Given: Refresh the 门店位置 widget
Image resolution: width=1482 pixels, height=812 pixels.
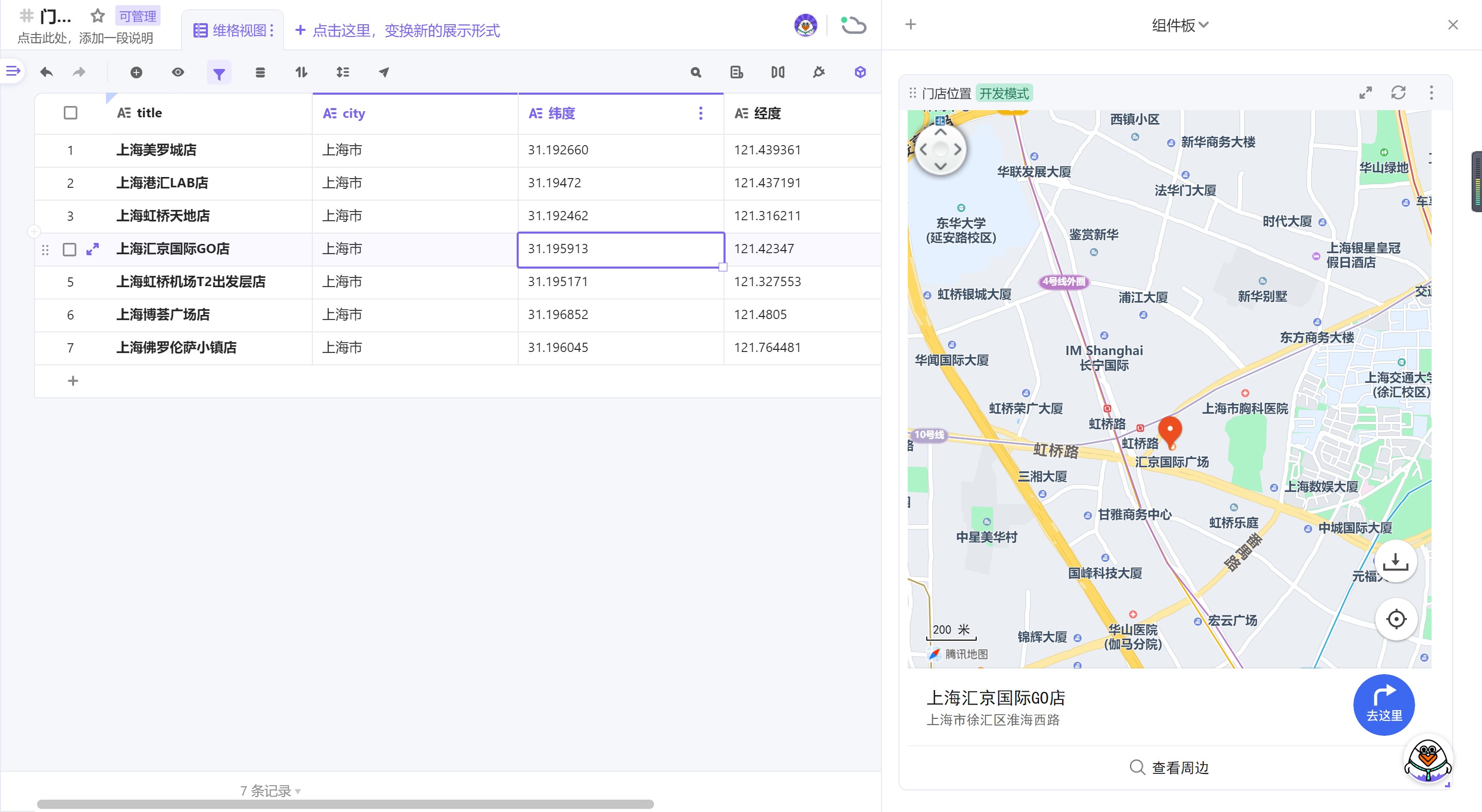Looking at the screenshot, I should [x=1398, y=93].
